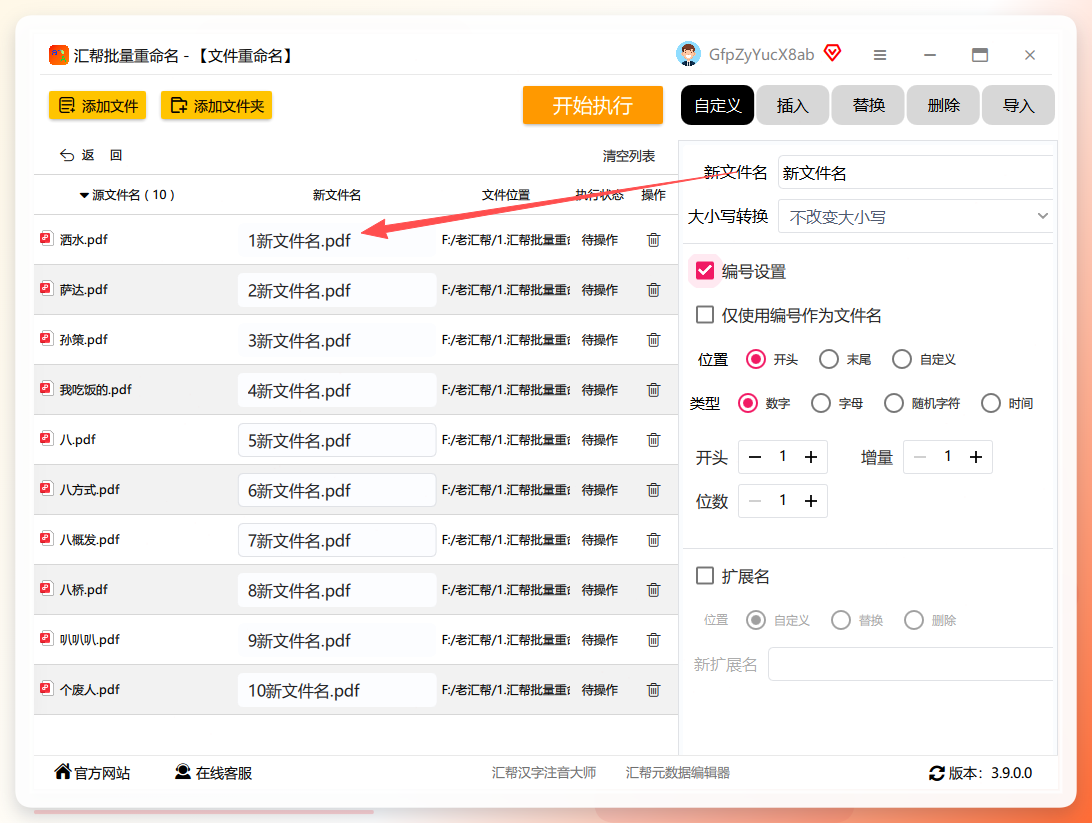This screenshot has width=1092, height=823.
Task: Click the 新文件名 input field
Action: pos(915,173)
